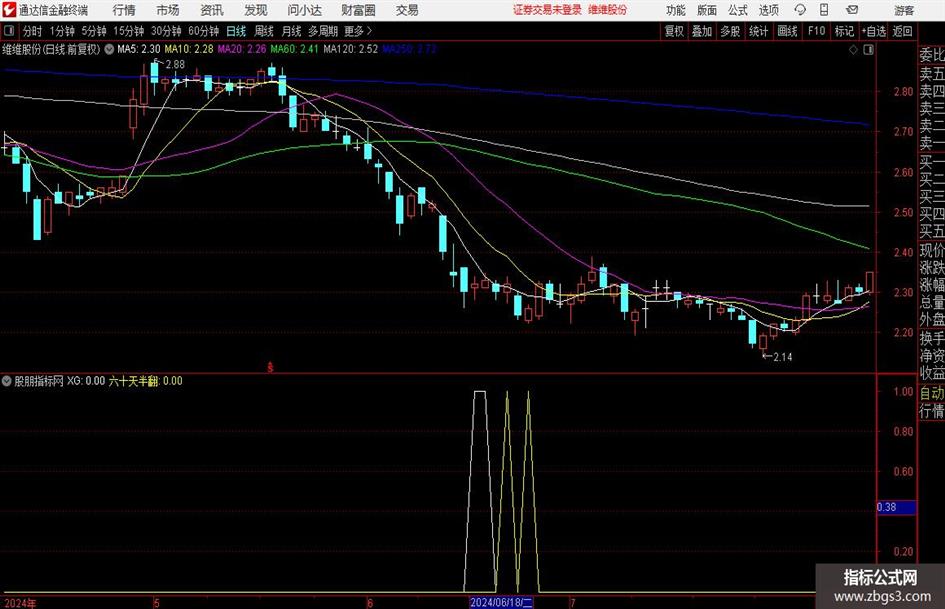
Task: Click the 维维股份(日线 前复权) chart title
Action: 51,49
